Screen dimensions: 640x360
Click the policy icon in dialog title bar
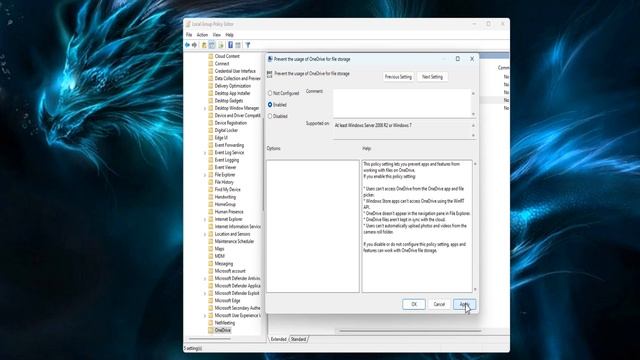270,59
